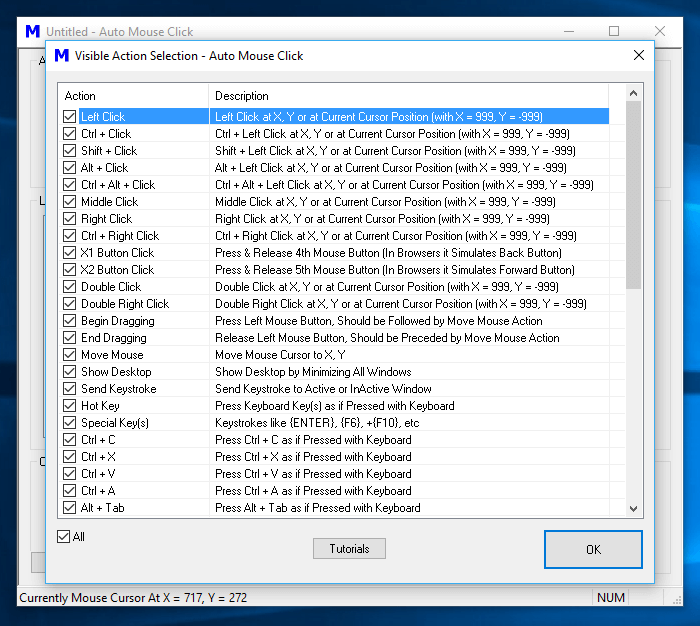Open the Tutorials button
700x626 pixels.
point(349,548)
